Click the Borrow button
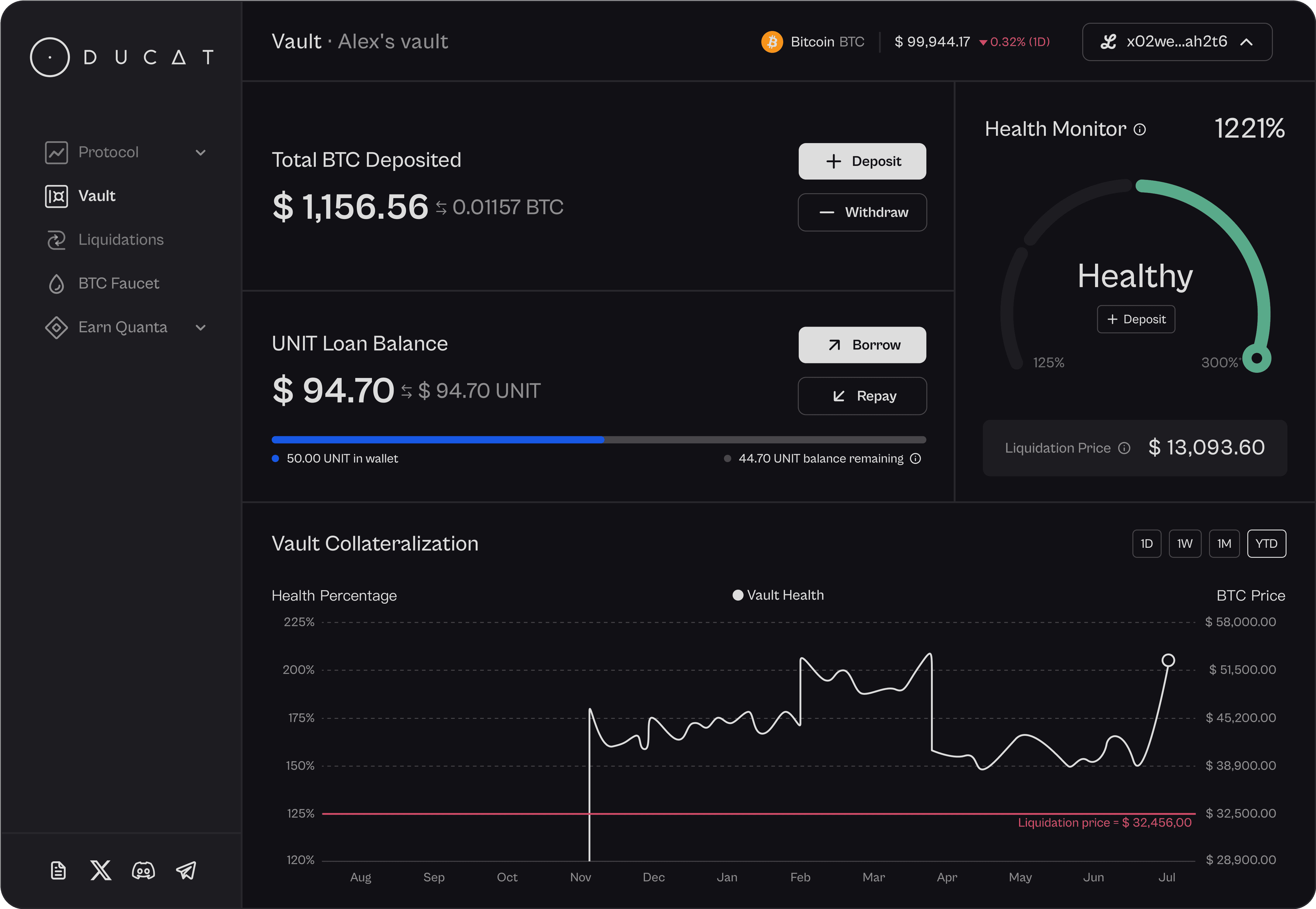Screen dimensions: 1316x909 pos(862,345)
